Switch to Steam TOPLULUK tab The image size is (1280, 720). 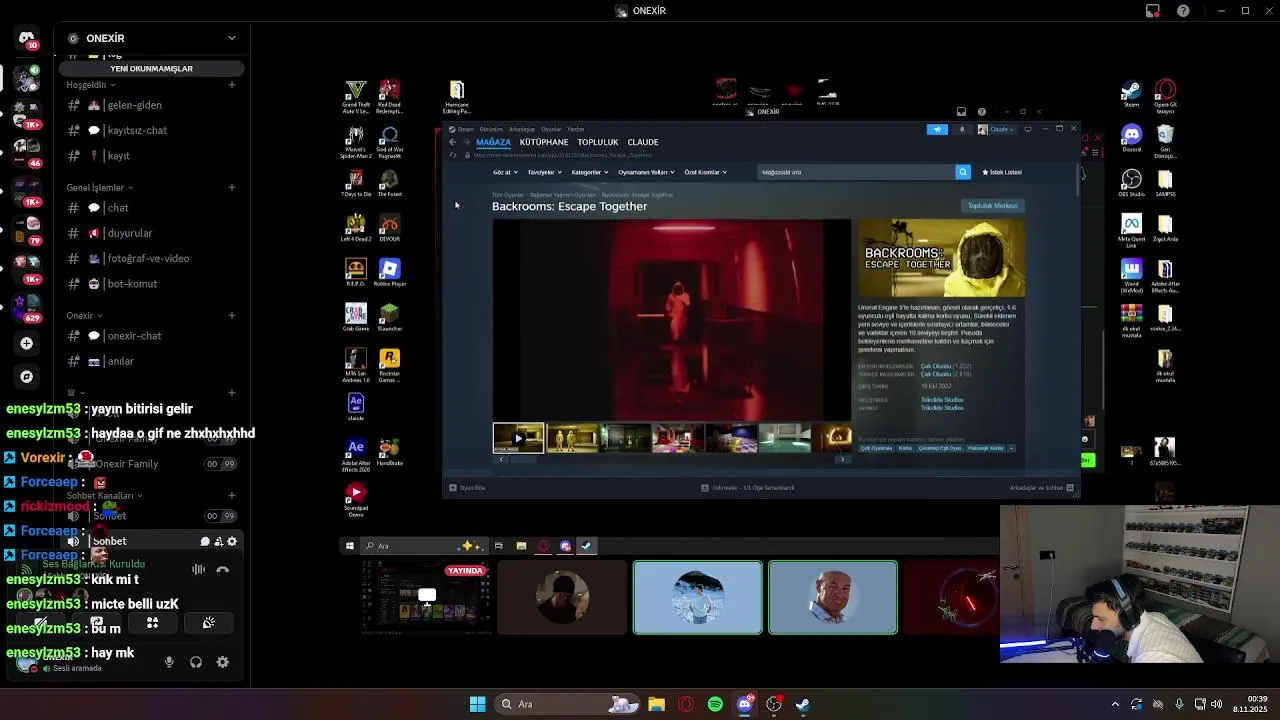pos(598,142)
